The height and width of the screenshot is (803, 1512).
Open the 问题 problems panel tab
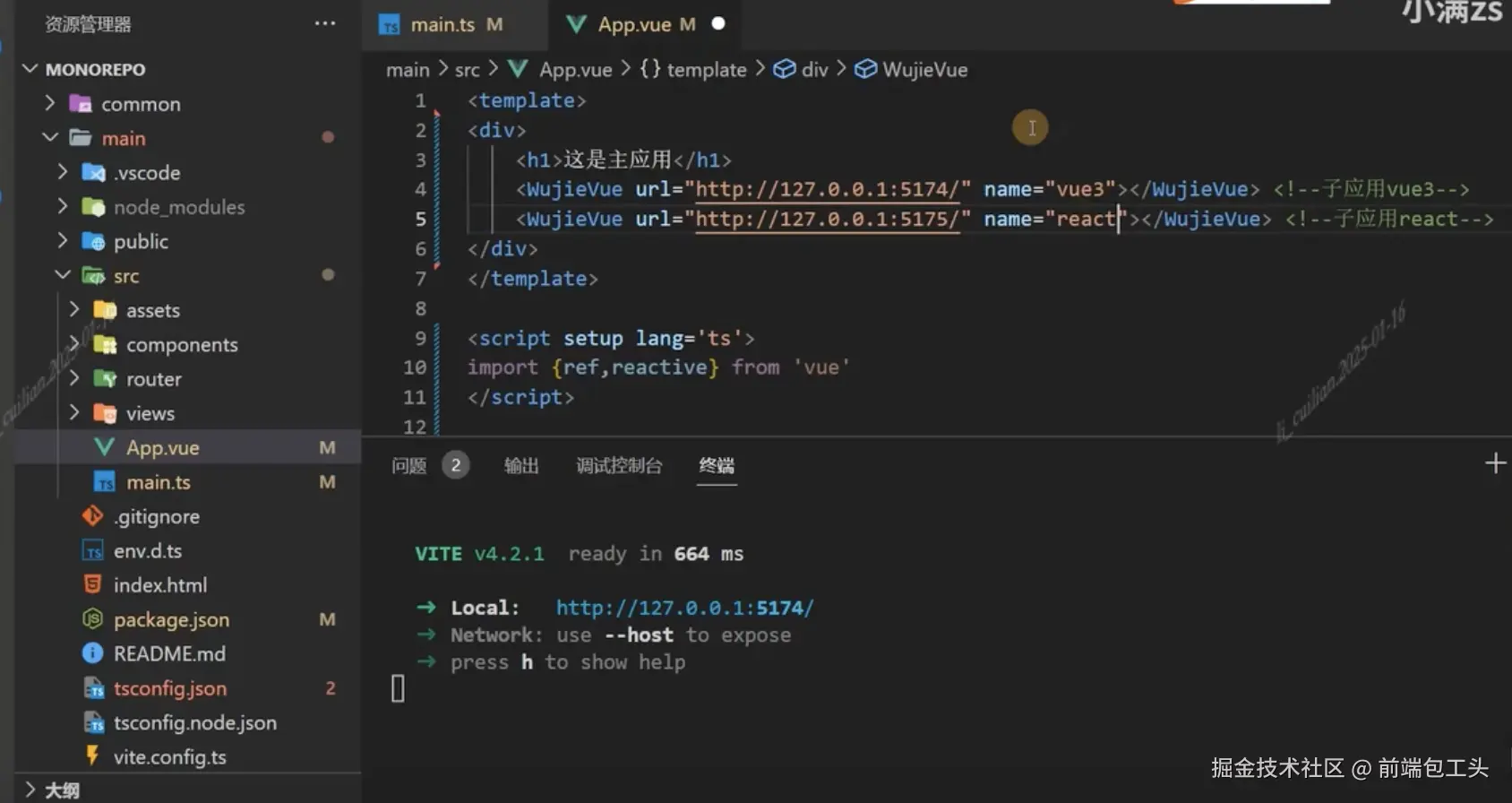point(409,465)
